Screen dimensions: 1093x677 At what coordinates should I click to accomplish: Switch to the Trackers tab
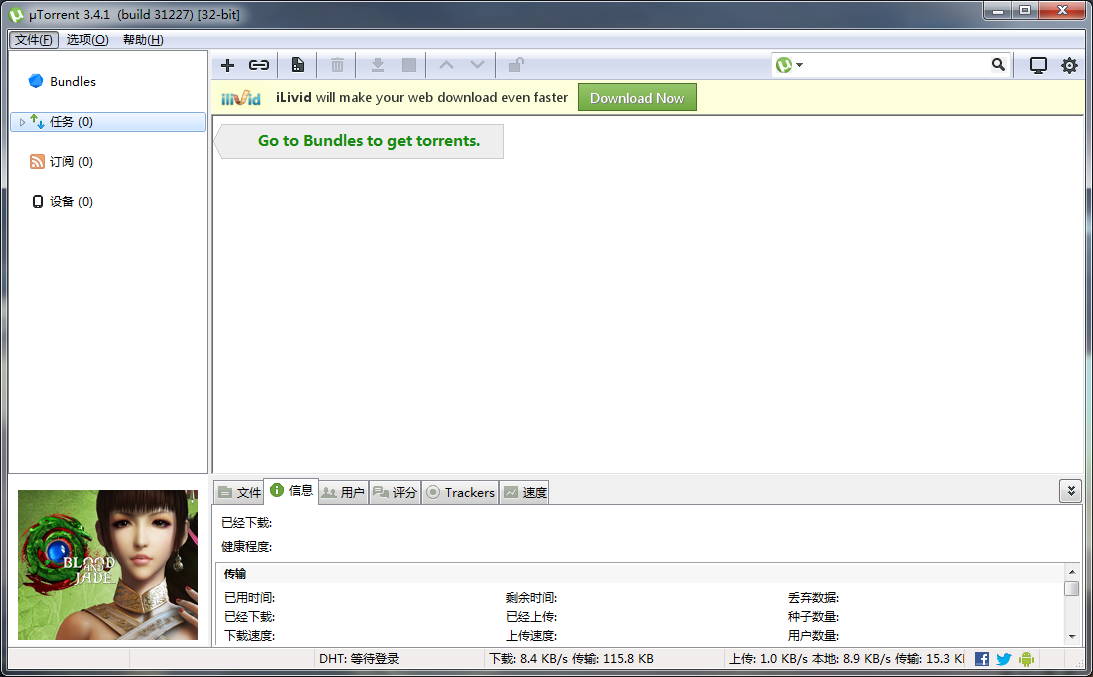coord(460,492)
